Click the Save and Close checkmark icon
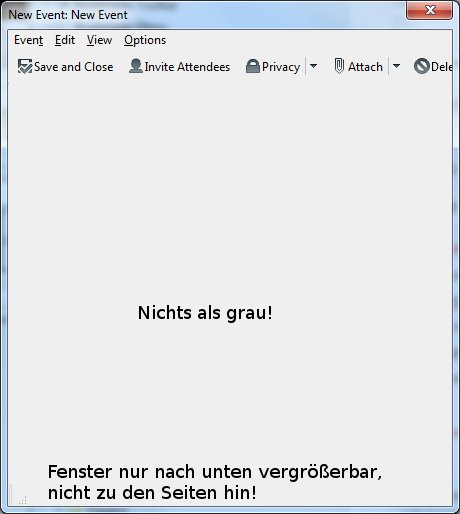Screen dimensions: 460x514 (25, 66)
